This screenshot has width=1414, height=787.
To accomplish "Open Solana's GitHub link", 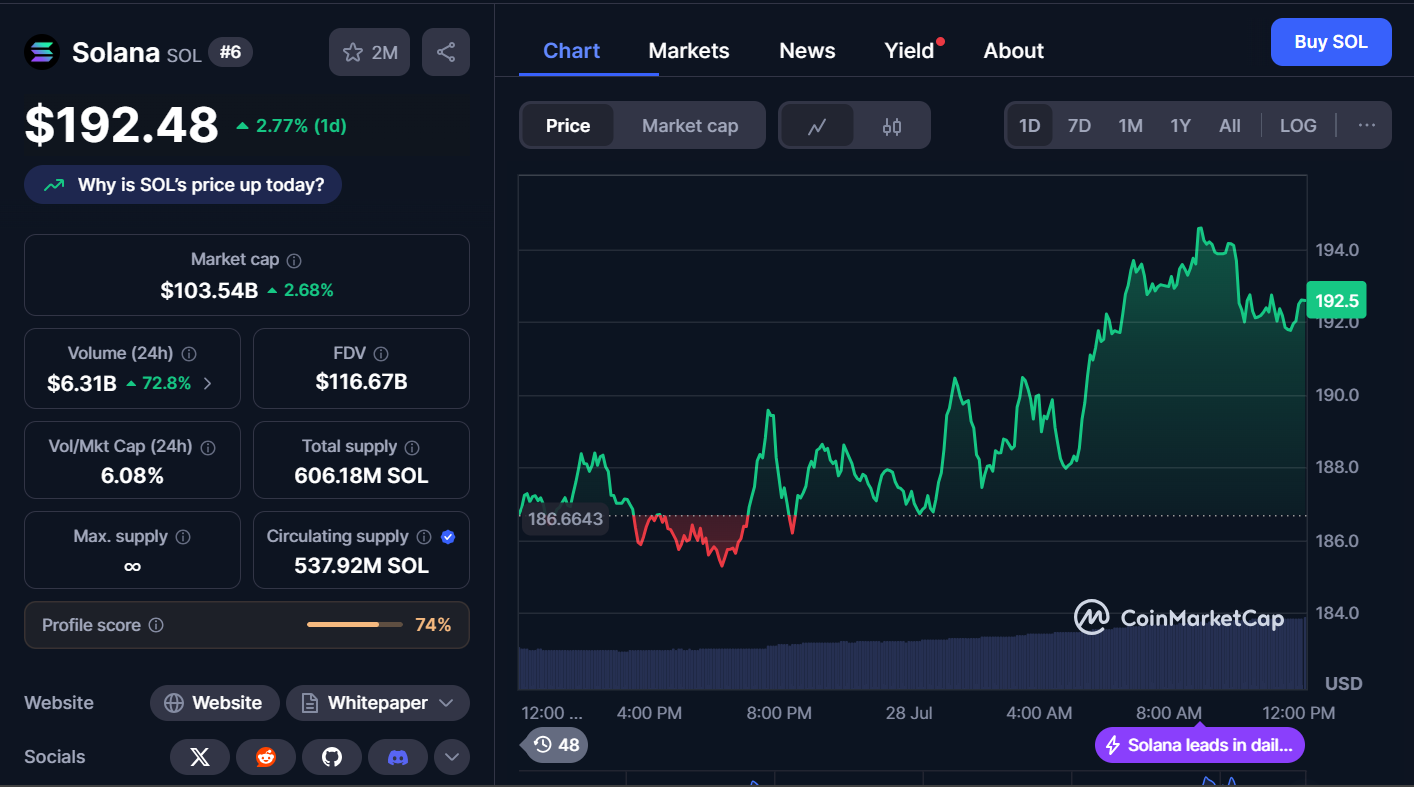I will pyautogui.click(x=332, y=757).
